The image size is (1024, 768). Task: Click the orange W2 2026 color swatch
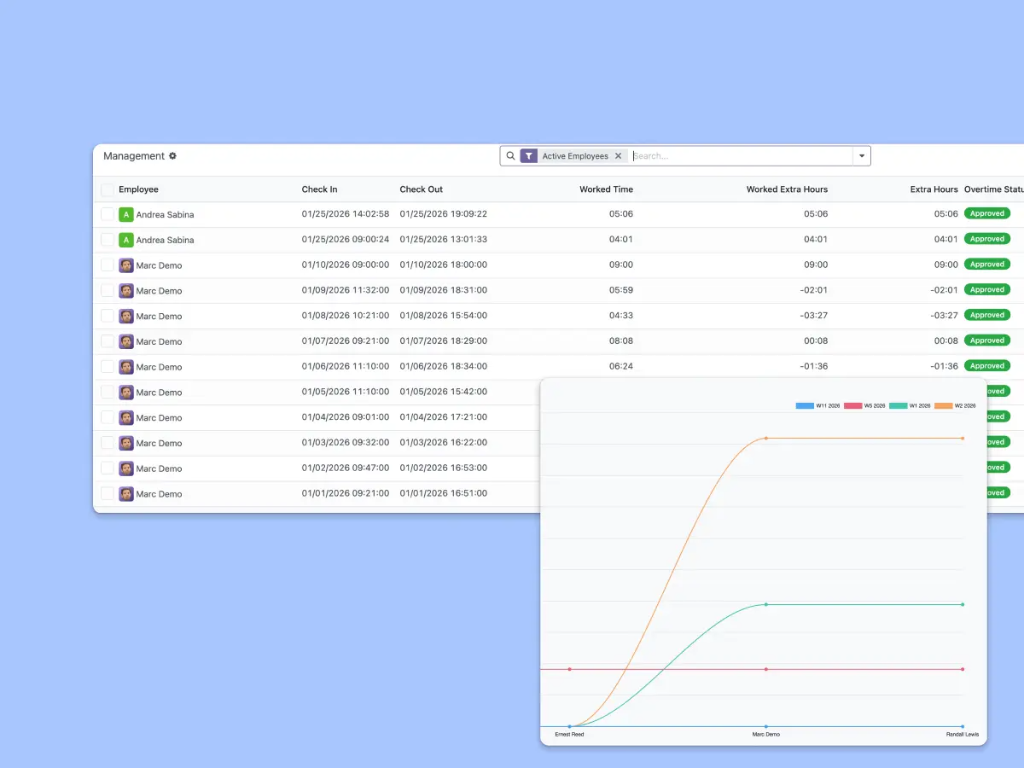pyautogui.click(x=944, y=405)
